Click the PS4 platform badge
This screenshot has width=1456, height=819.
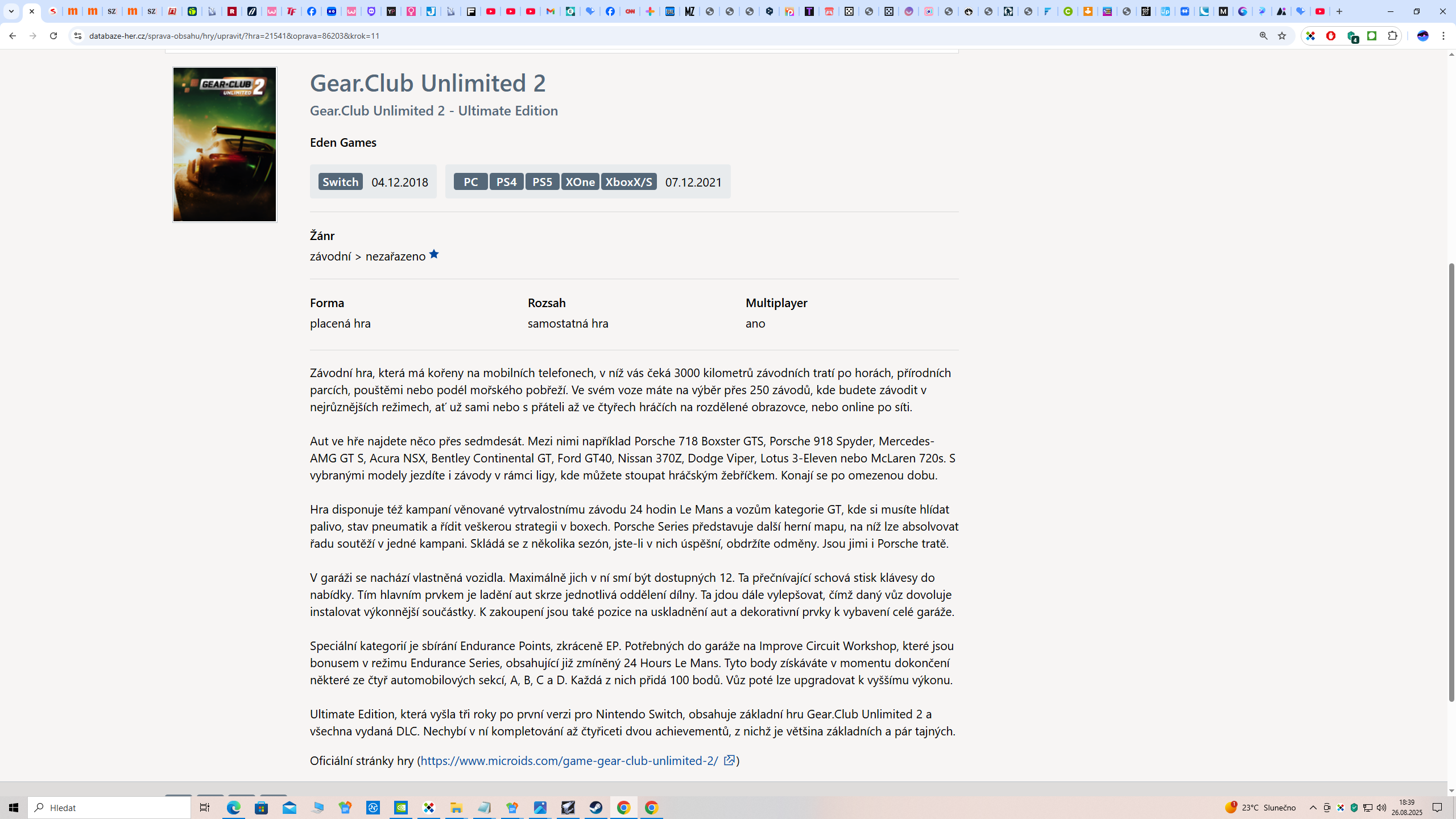[x=506, y=181]
